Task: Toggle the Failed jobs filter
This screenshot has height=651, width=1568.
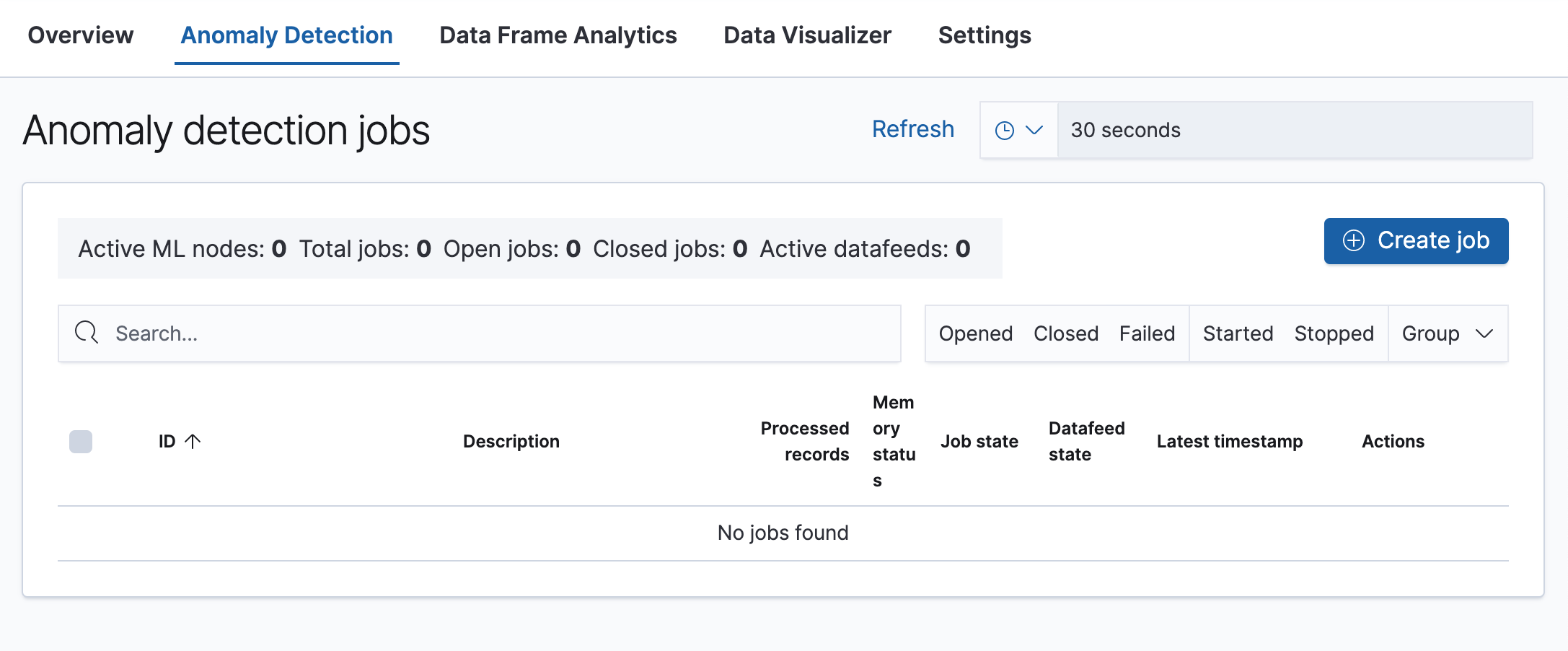Action: (x=1147, y=333)
